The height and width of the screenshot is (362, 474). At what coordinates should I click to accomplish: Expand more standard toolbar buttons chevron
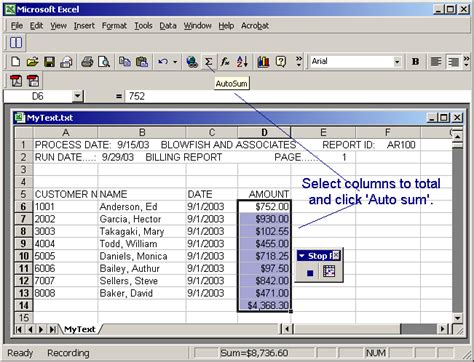point(299,61)
